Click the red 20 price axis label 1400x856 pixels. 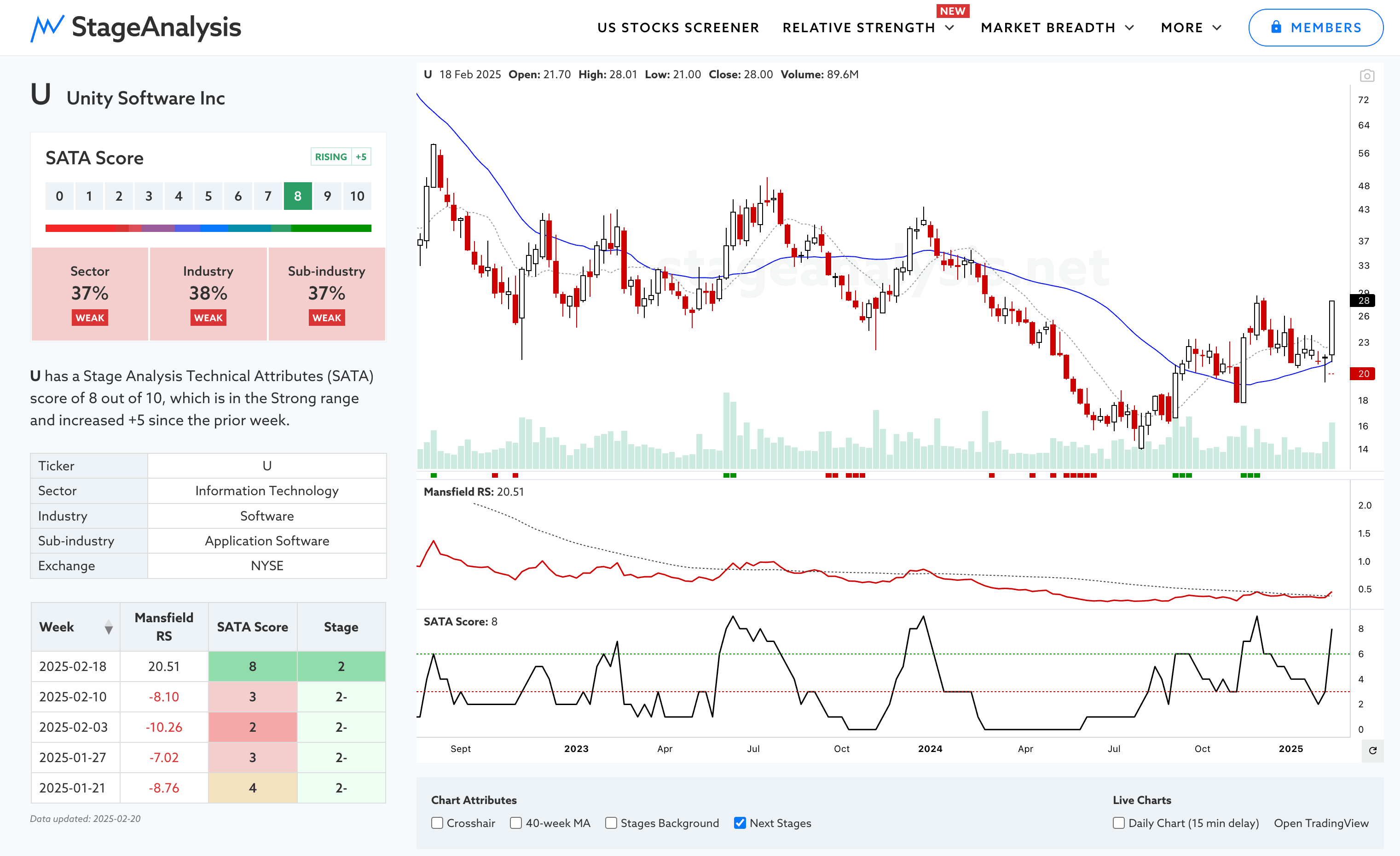click(1363, 374)
